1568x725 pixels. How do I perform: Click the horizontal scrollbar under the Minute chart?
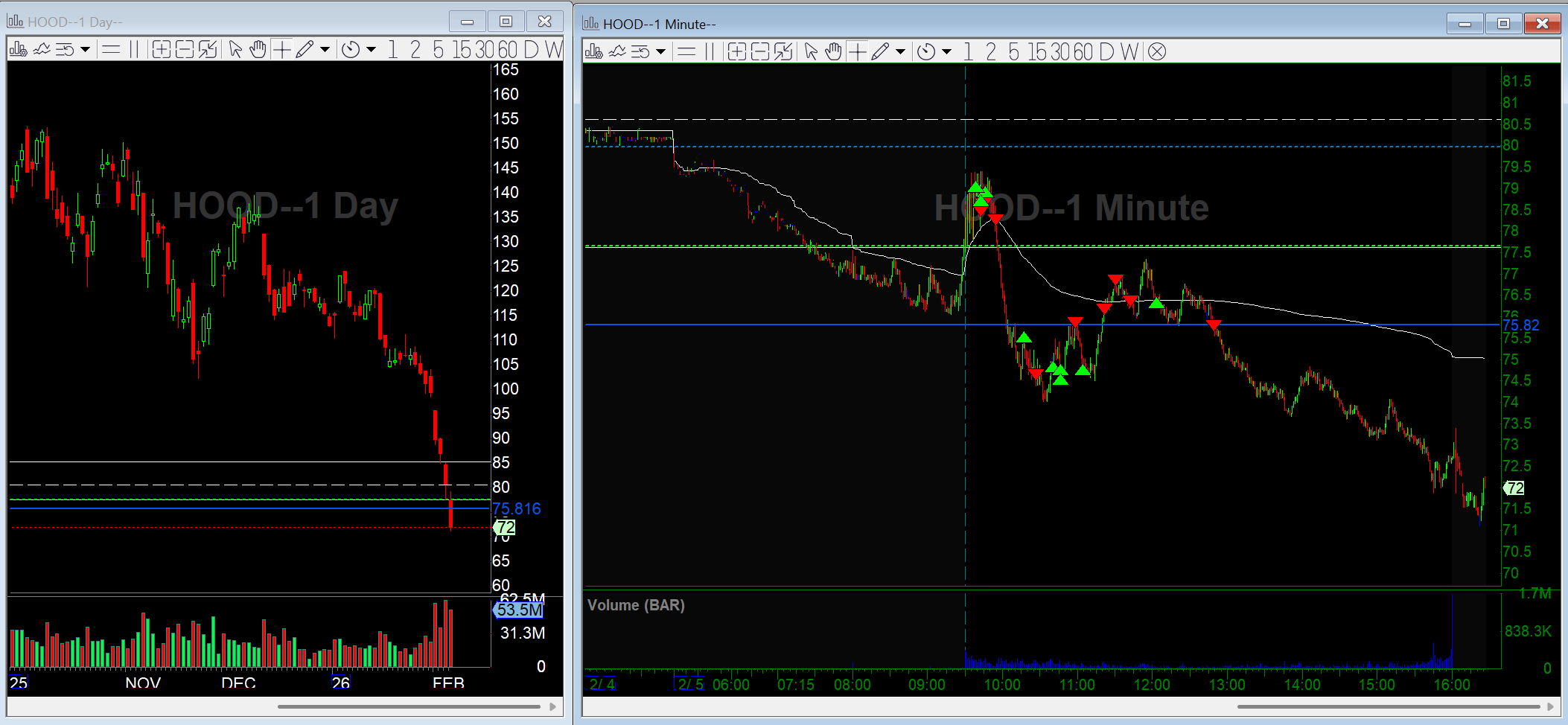[1389, 706]
